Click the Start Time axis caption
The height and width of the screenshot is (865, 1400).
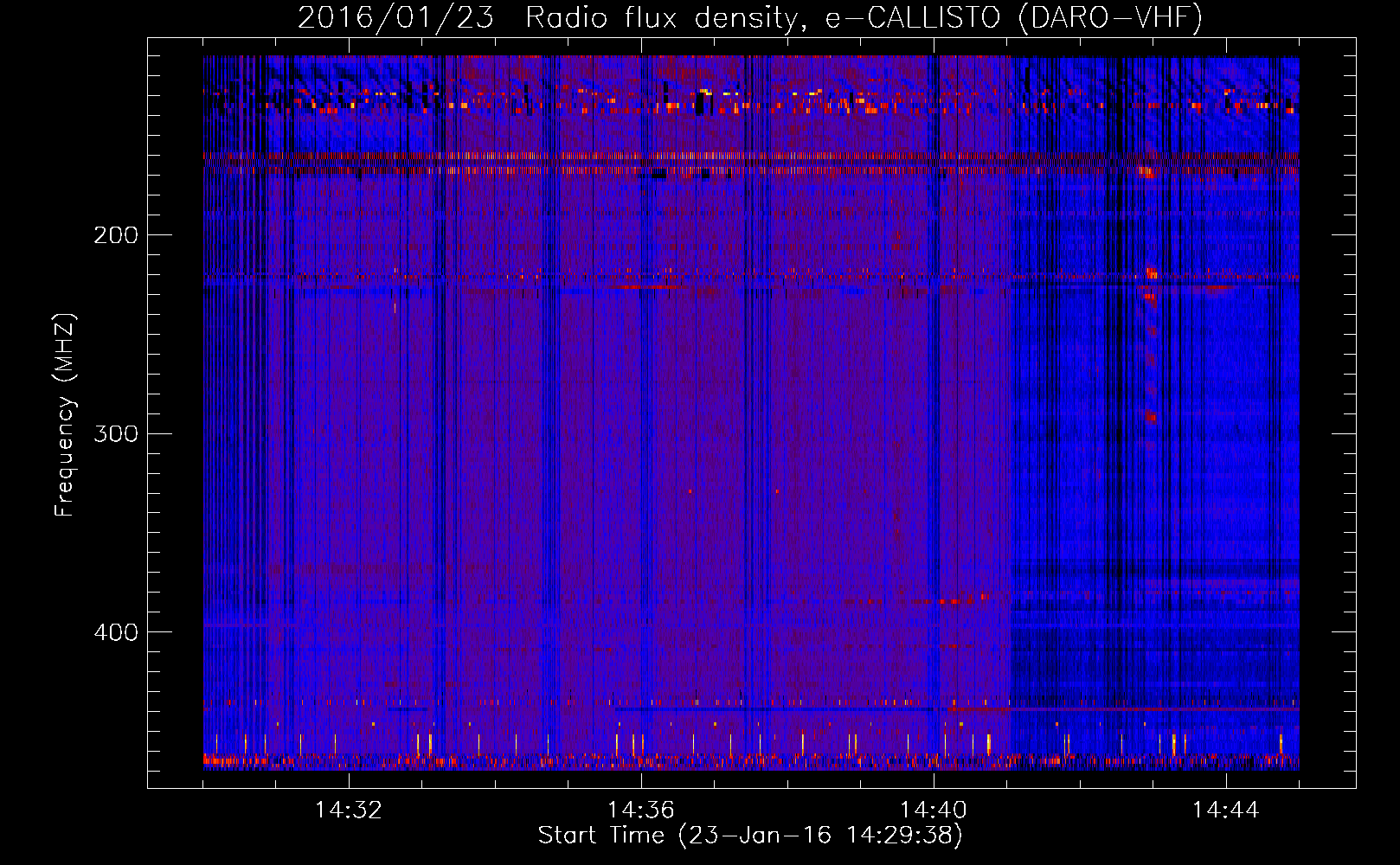pyautogui.click(x=750, y=836)
